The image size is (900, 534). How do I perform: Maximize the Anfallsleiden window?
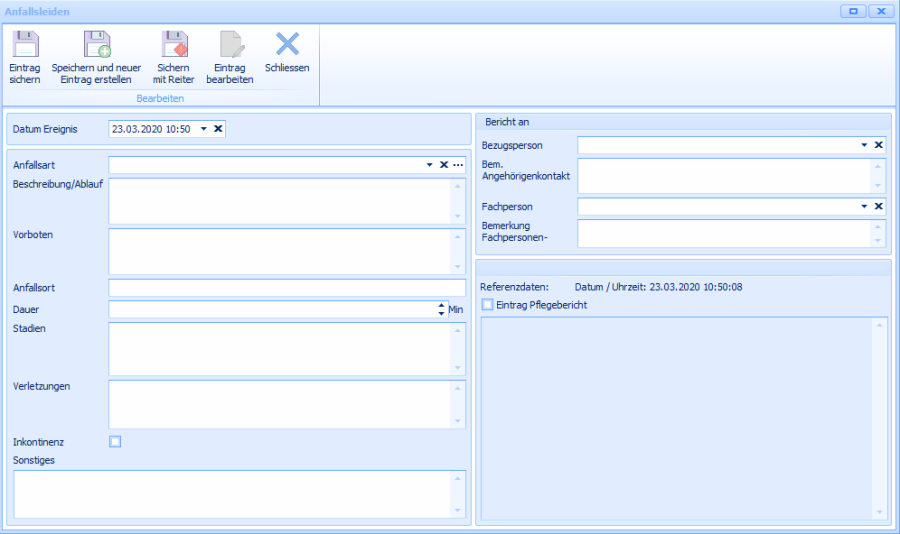click(x=853, y=11)
